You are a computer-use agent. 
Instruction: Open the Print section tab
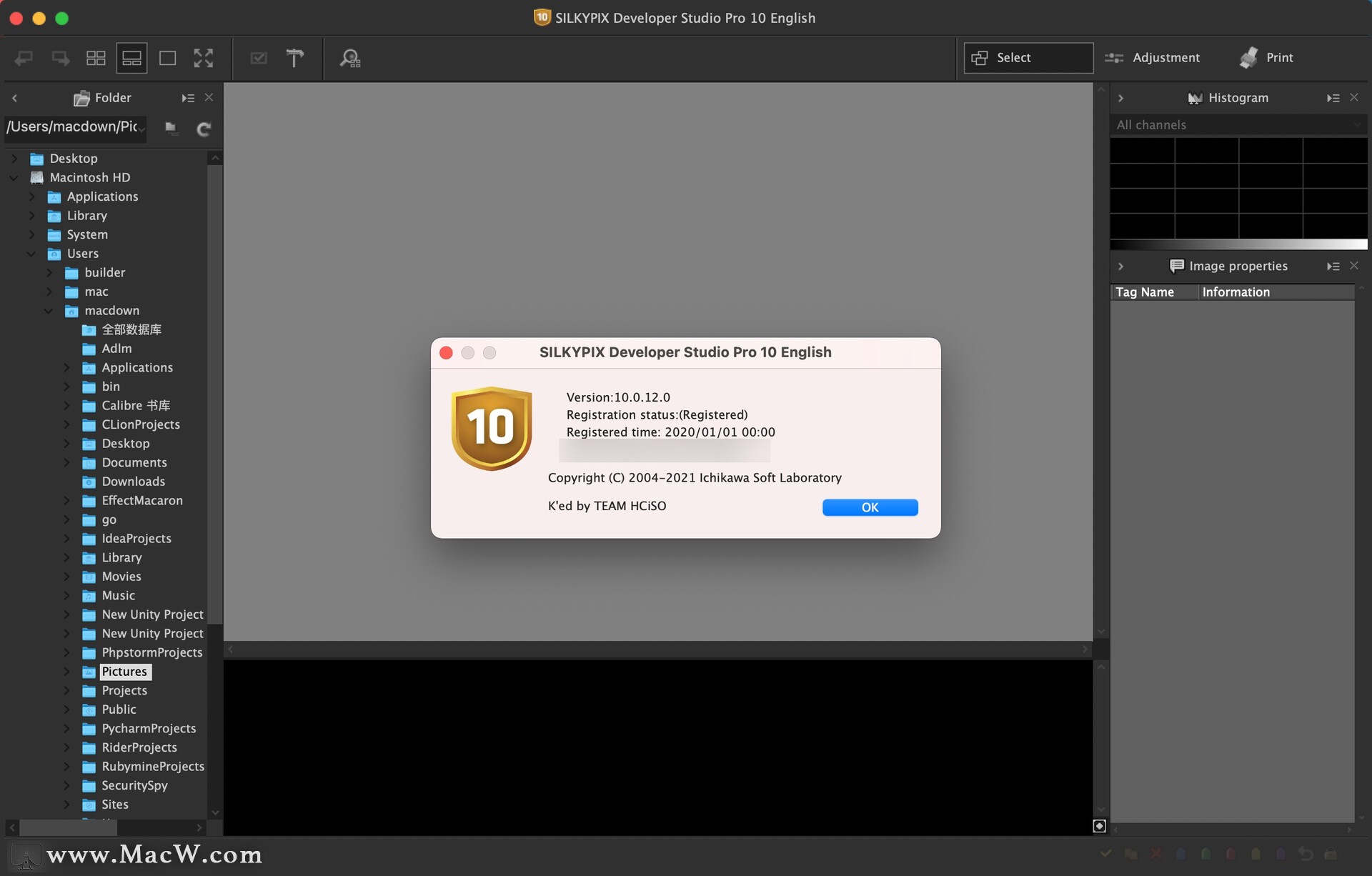point(1266,58)
